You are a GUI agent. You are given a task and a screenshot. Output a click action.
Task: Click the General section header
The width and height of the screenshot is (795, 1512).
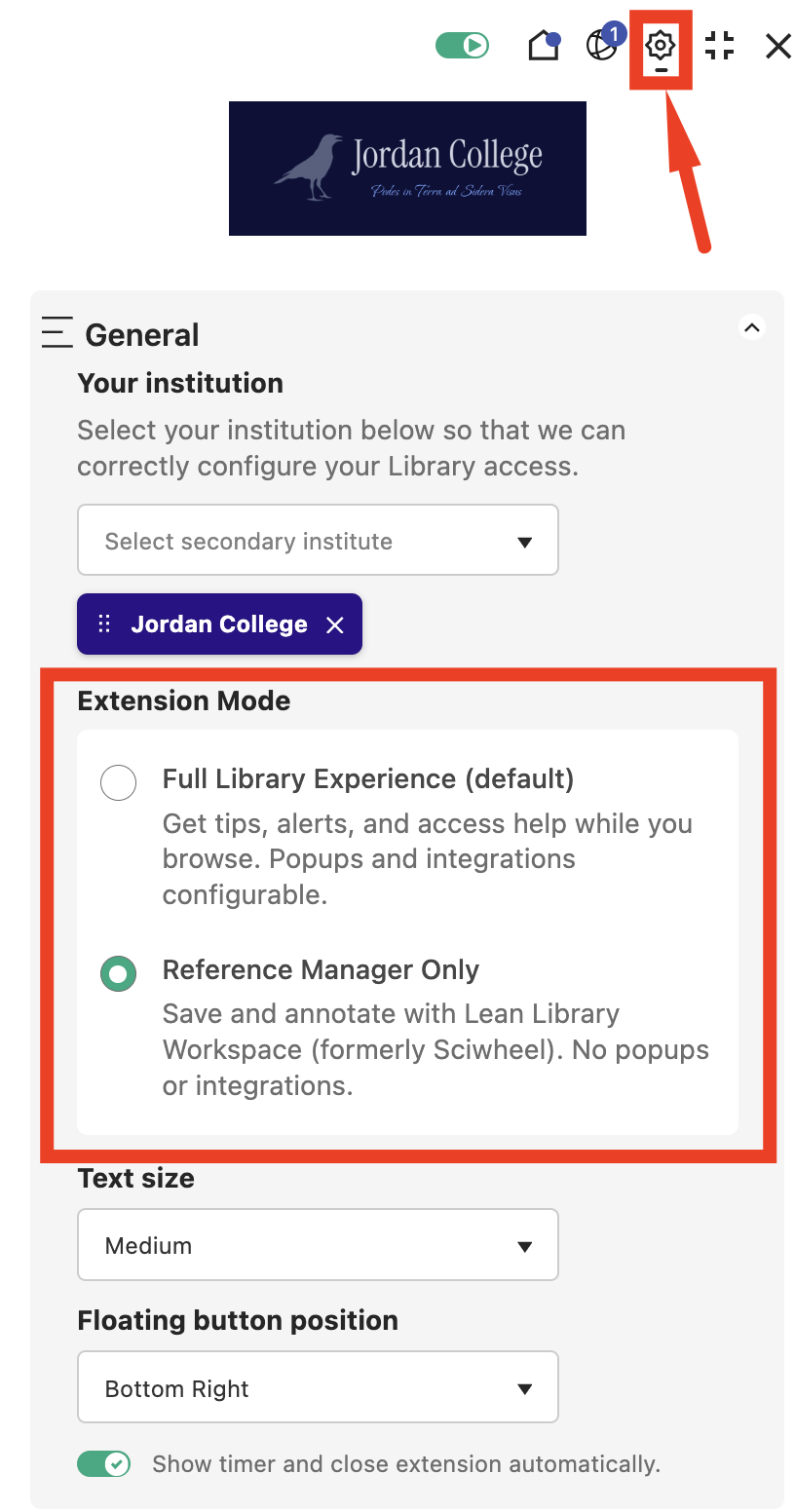141,334
